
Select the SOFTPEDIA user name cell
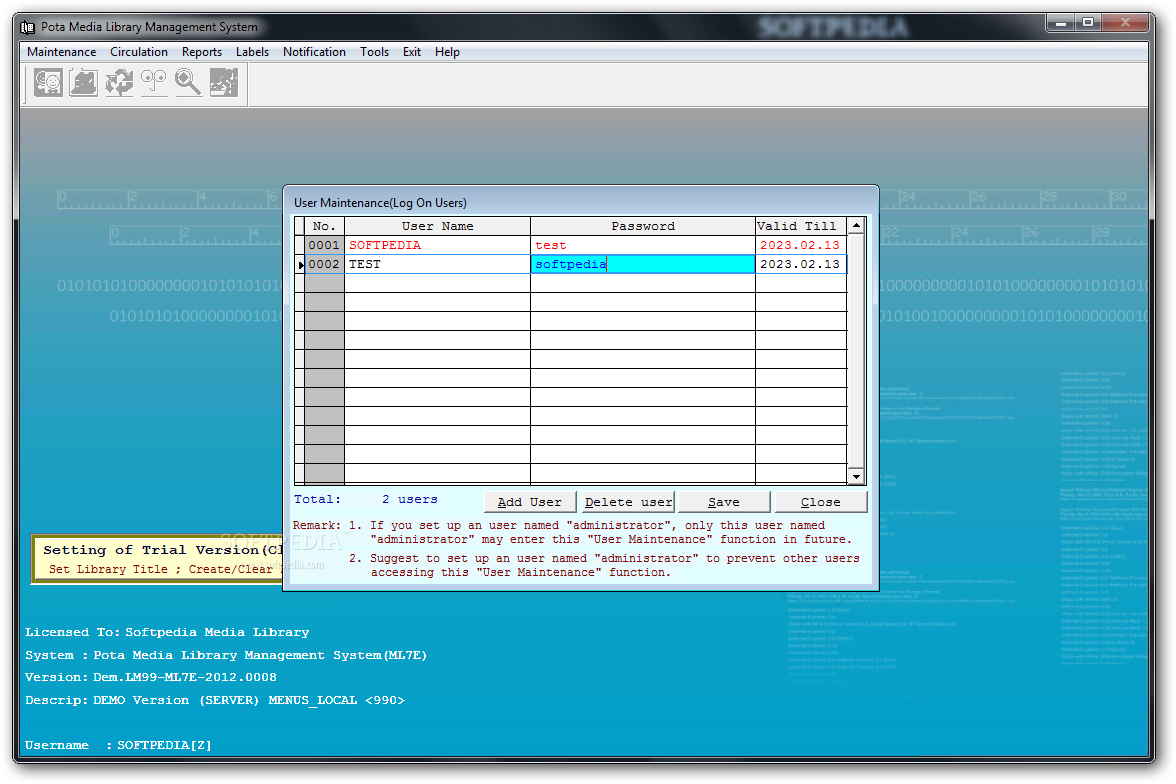click(x=437, y=245)
